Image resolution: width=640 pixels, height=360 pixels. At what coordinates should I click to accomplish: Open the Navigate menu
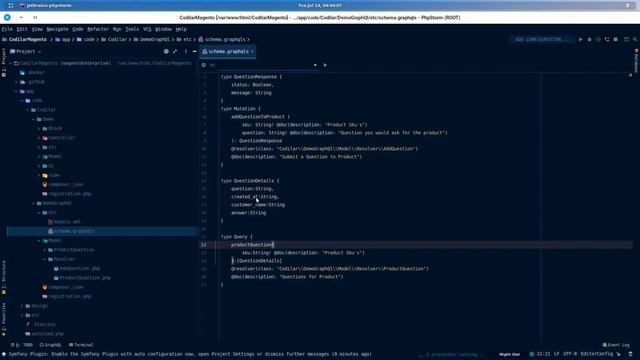[x=57, y=29]
